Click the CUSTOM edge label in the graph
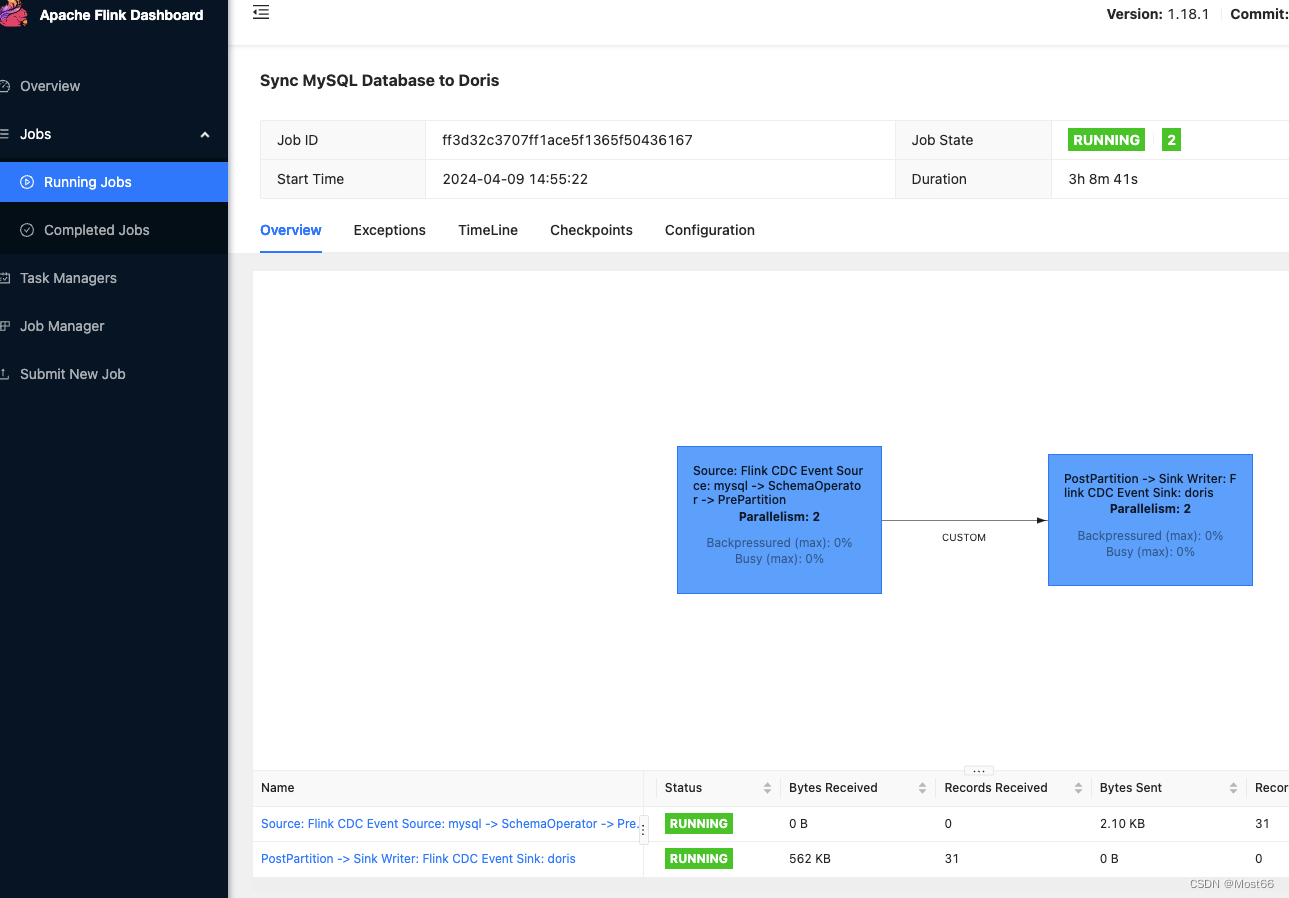Screen dimensions: 1289x898 [964, 538]
